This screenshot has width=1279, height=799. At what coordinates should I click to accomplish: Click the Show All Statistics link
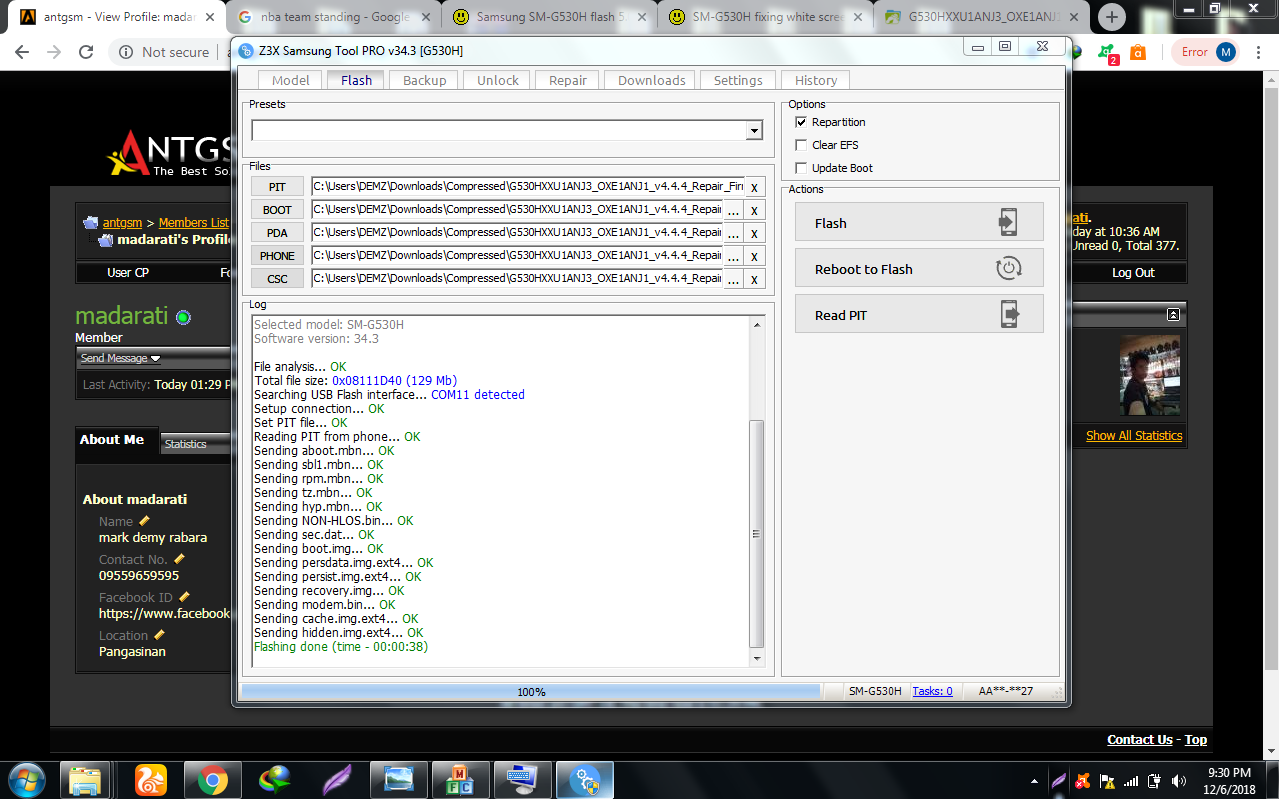[1134, 435]
